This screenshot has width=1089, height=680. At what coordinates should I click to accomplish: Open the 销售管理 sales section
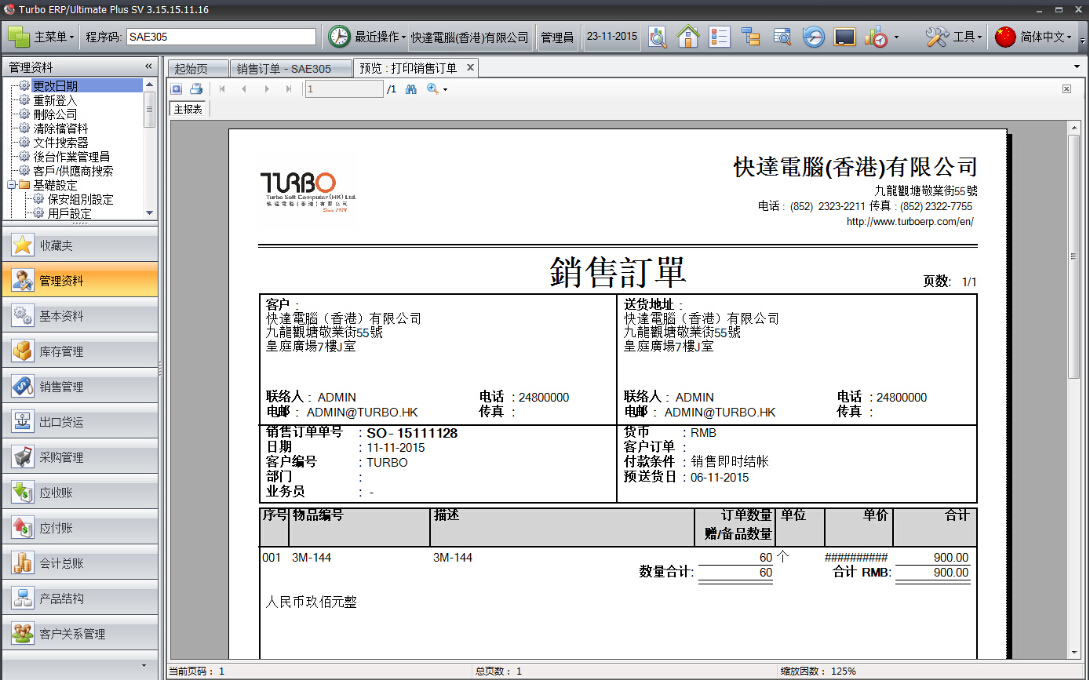coord(80,386)
